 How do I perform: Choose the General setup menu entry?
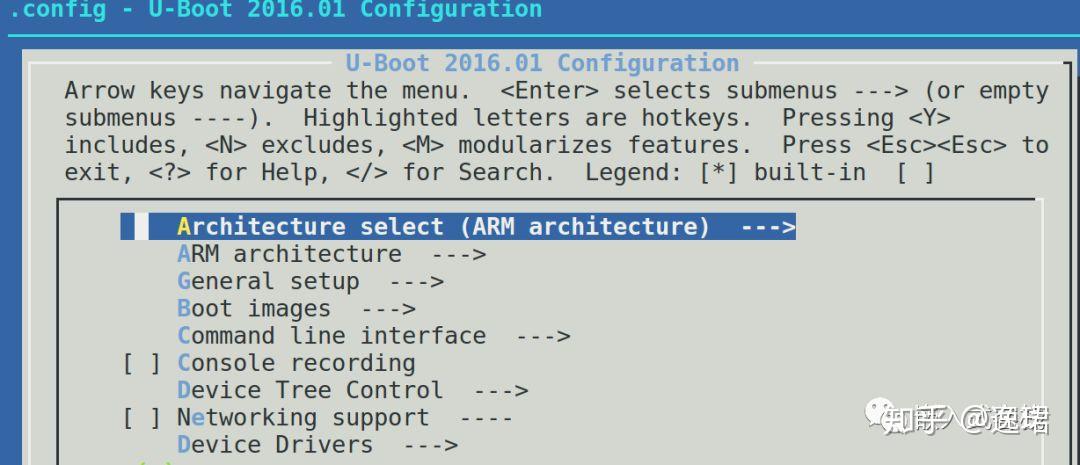tap(268, 282)
